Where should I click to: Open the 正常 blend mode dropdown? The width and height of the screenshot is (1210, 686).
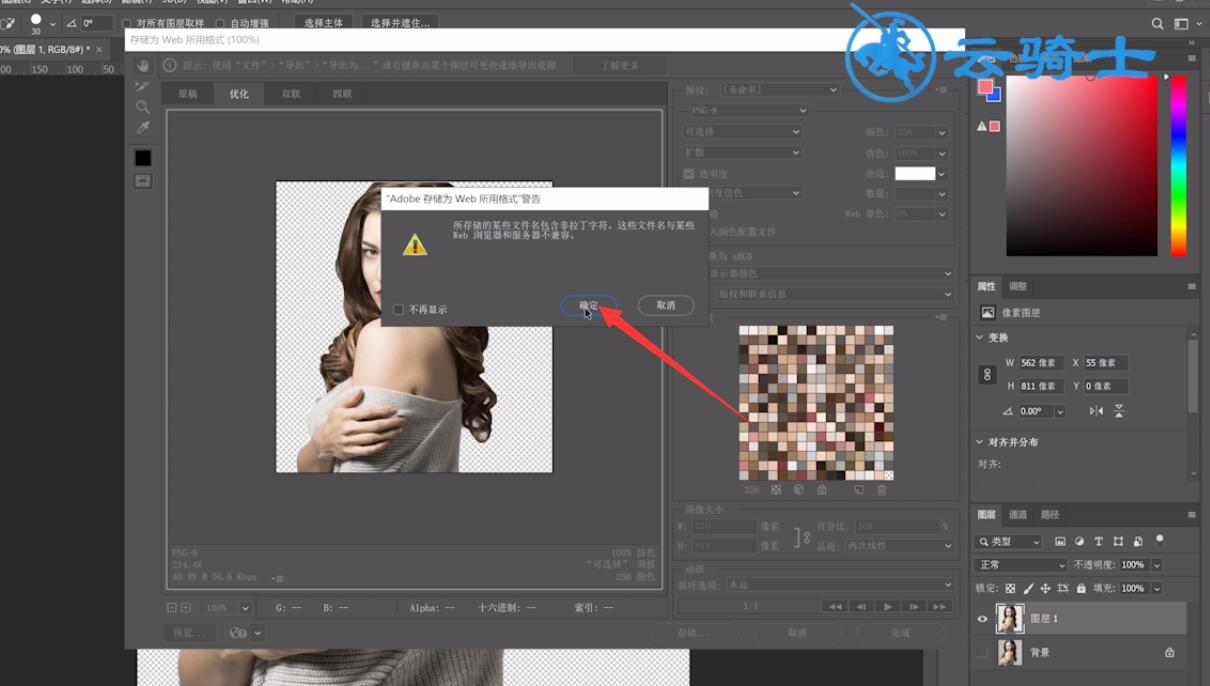point(1021,565)
